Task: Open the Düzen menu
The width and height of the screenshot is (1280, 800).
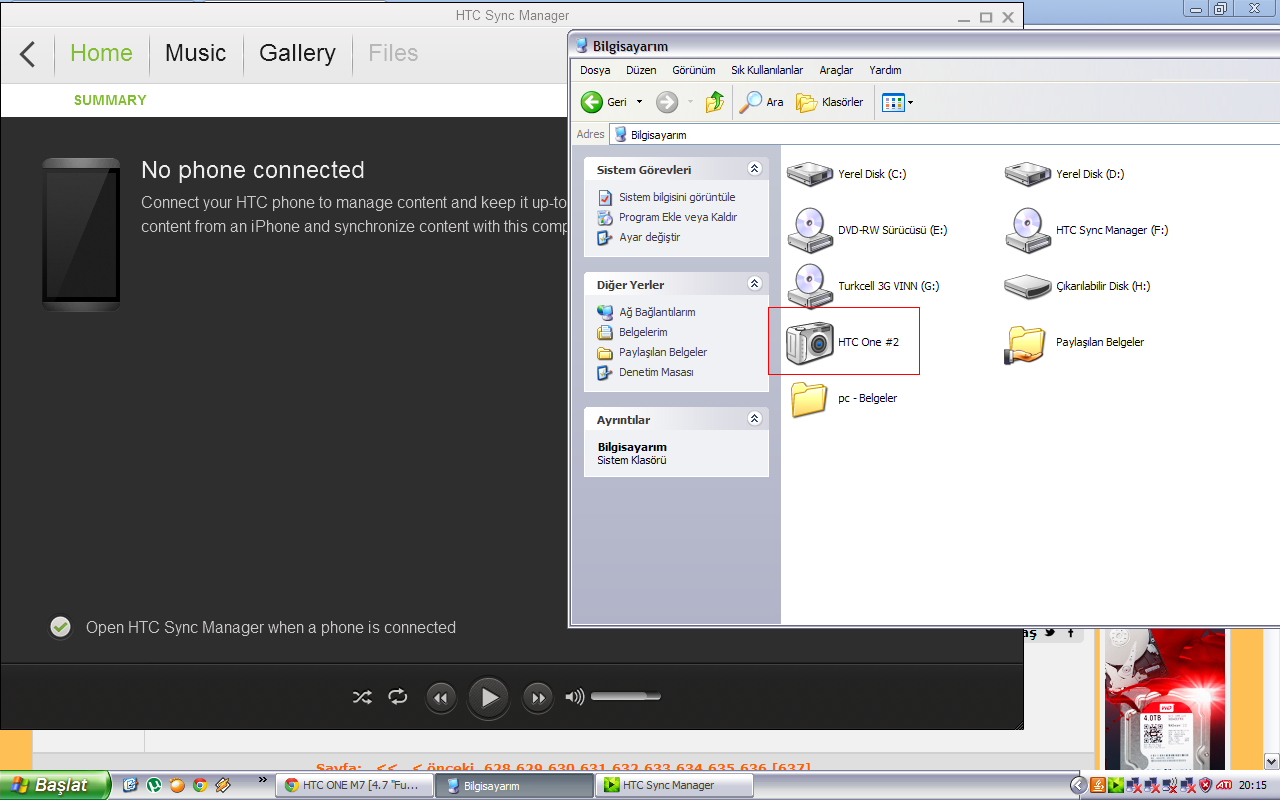Action: tap(641, 70)
